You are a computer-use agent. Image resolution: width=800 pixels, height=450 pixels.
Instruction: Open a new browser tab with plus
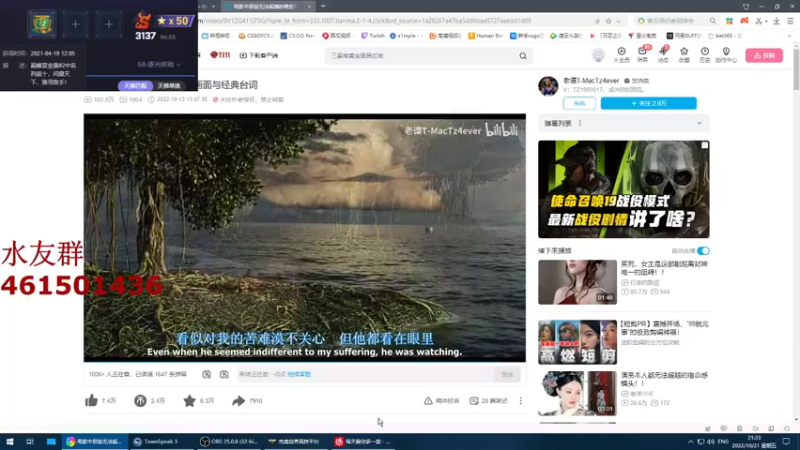(x=323, y=6)
